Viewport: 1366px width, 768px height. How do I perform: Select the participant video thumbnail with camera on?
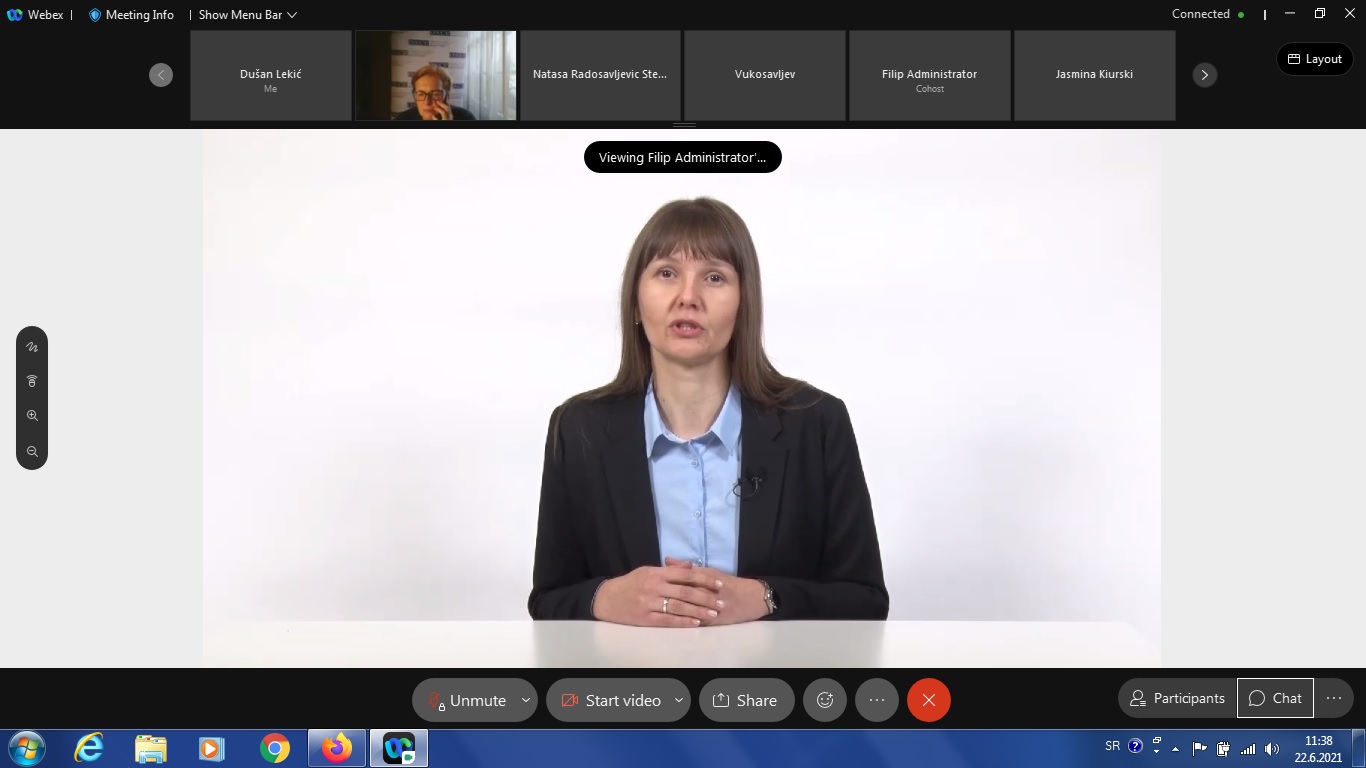(x=436, y=75)
